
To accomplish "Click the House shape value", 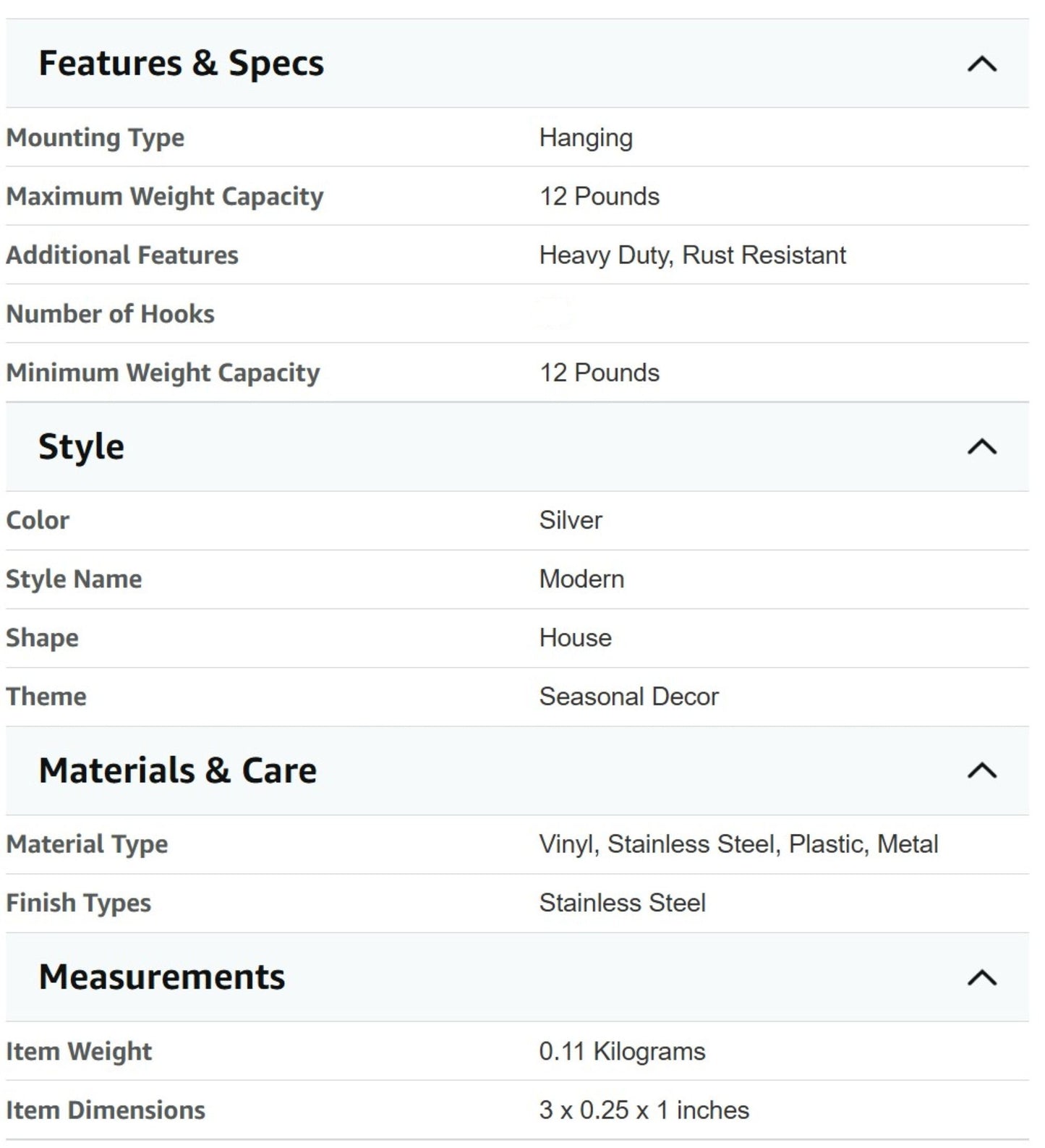I will [576, 638].
